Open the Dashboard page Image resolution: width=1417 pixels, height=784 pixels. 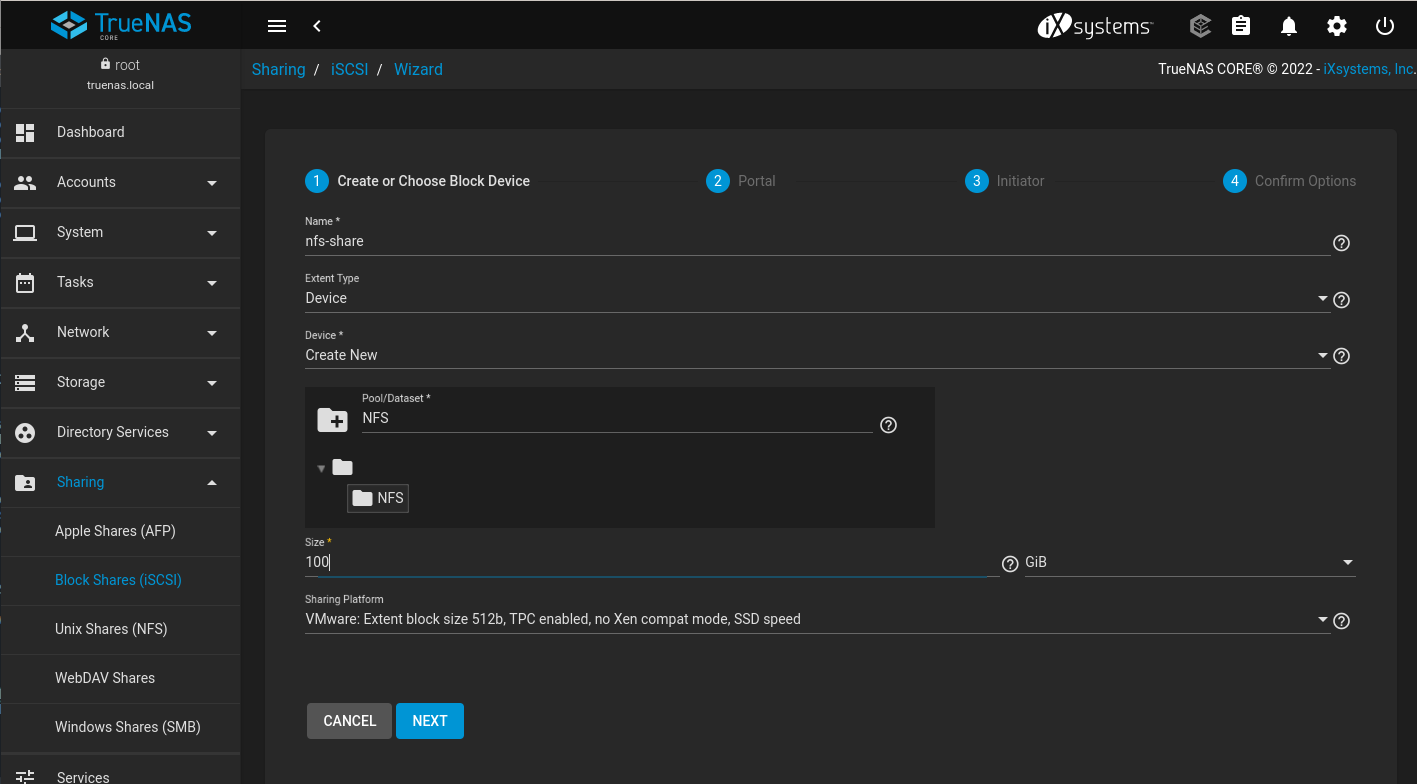click(x=120, y=132)
